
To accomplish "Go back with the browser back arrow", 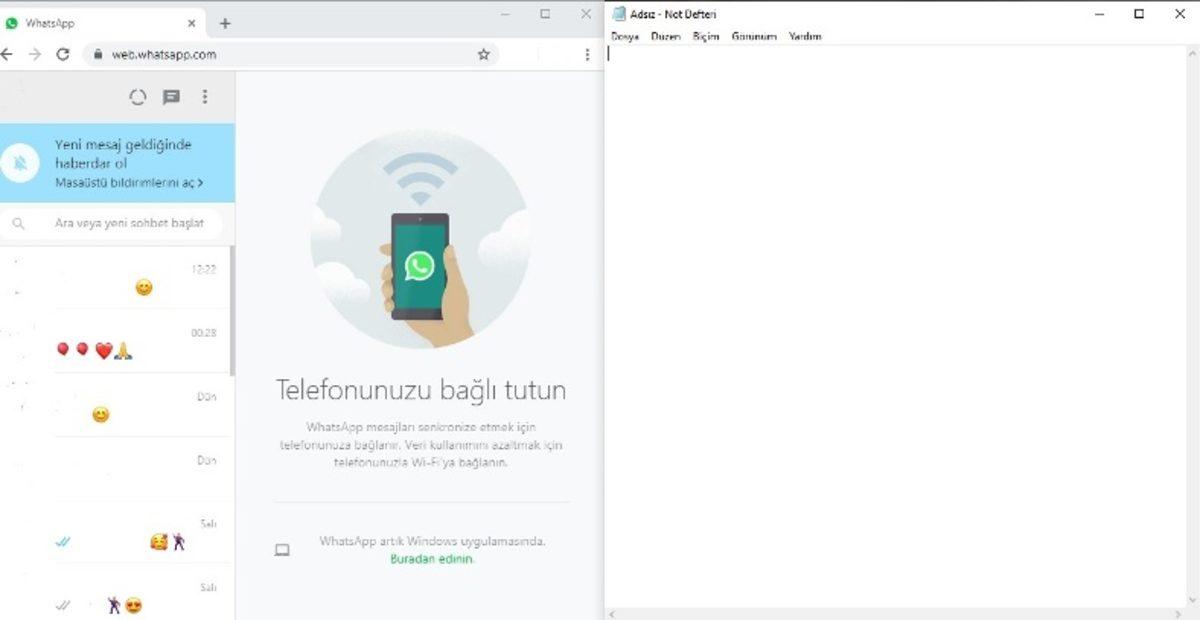I will tap(8, 54).
